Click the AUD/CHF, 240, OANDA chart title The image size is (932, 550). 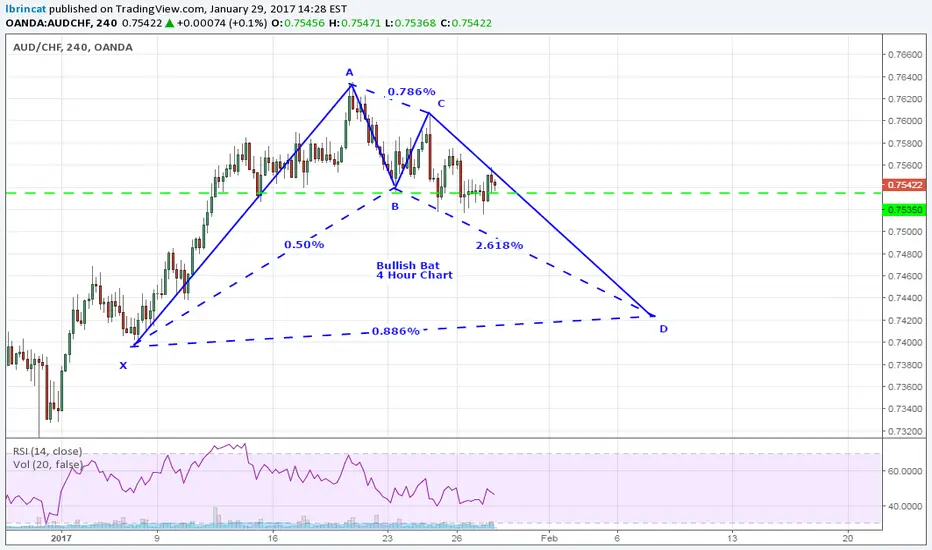pos(73,47)
